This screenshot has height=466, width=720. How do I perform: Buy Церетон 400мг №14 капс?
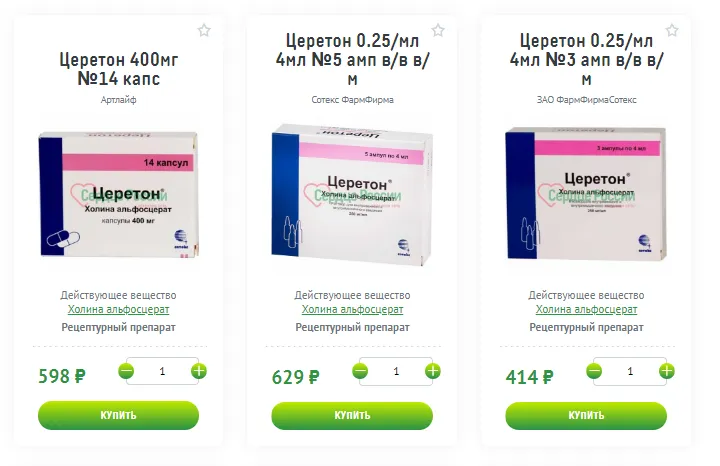coord(118,415)
